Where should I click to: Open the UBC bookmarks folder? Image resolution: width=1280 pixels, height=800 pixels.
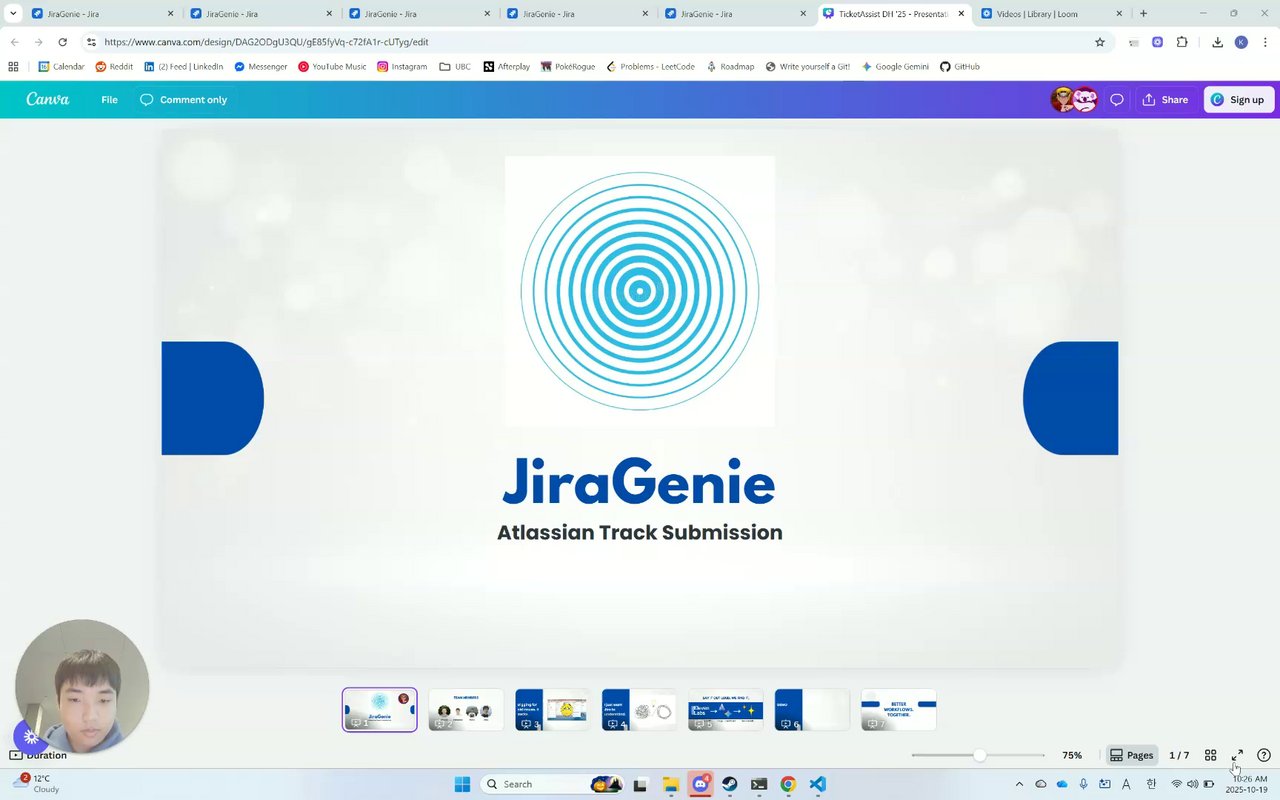pos(455,67)
